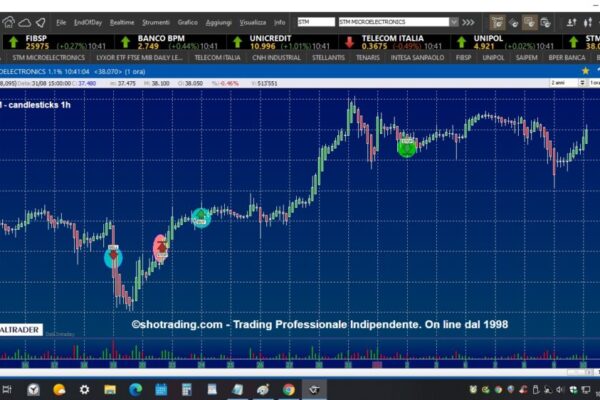Click the up-down arrows sort icon

571,23
